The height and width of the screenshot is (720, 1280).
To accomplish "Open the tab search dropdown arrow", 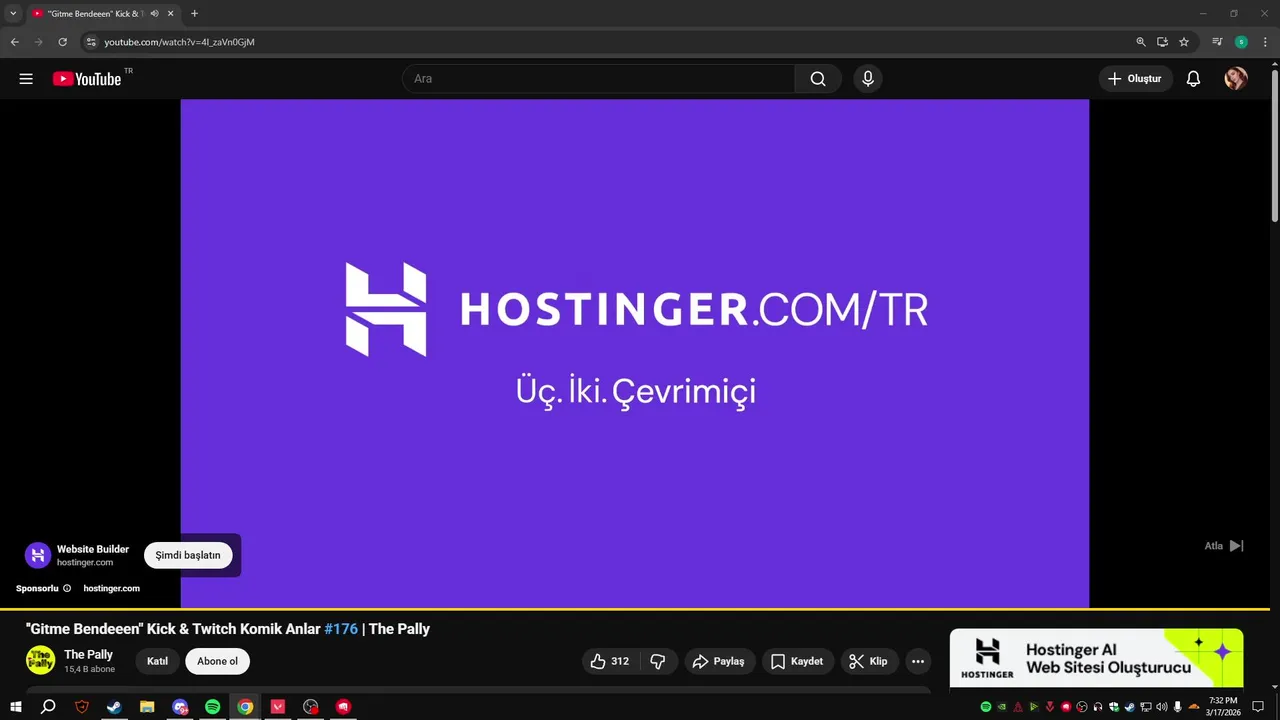I will (13, 13).
